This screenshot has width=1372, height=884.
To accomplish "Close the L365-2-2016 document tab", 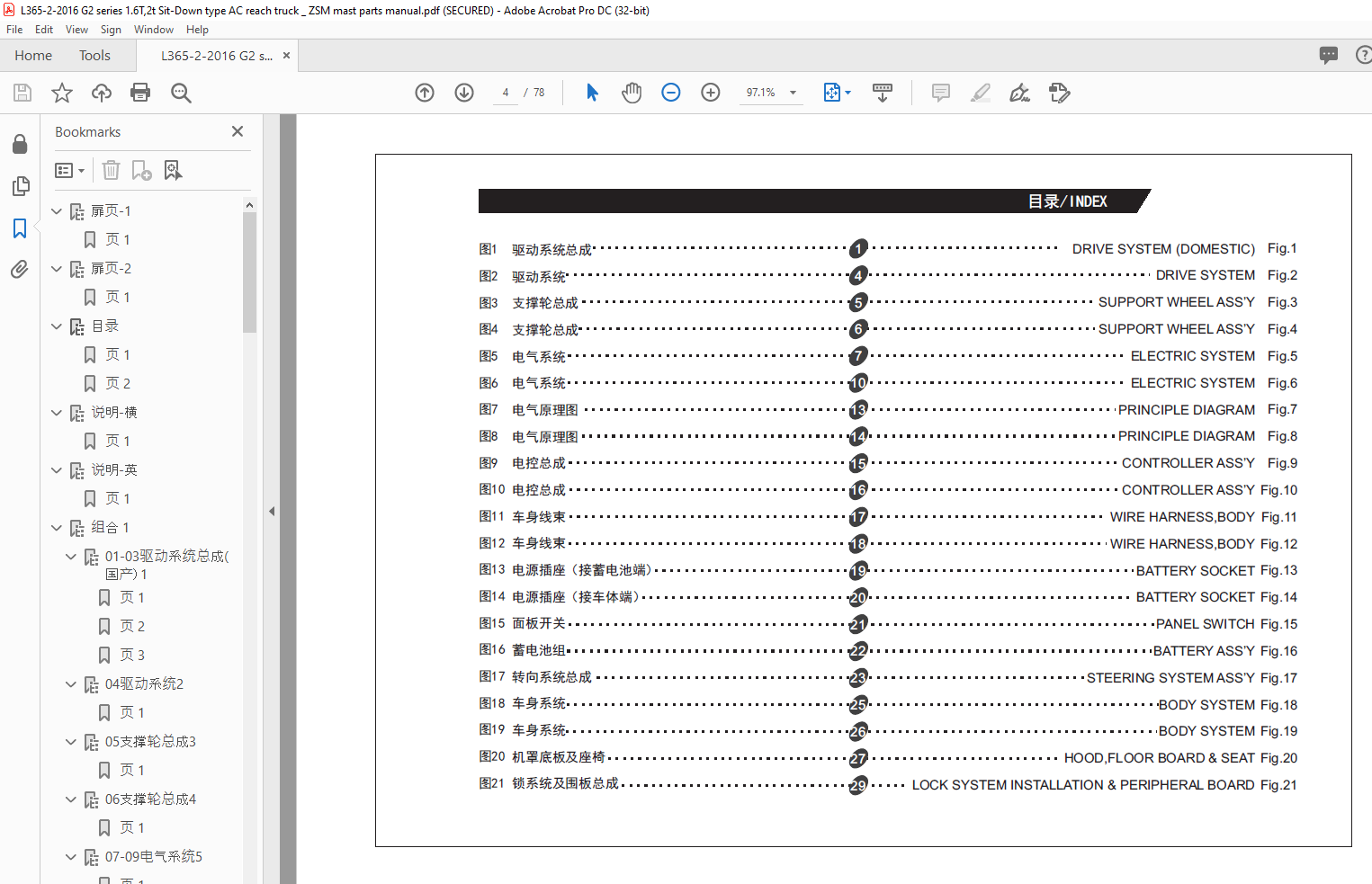I will tap(286, 56).
